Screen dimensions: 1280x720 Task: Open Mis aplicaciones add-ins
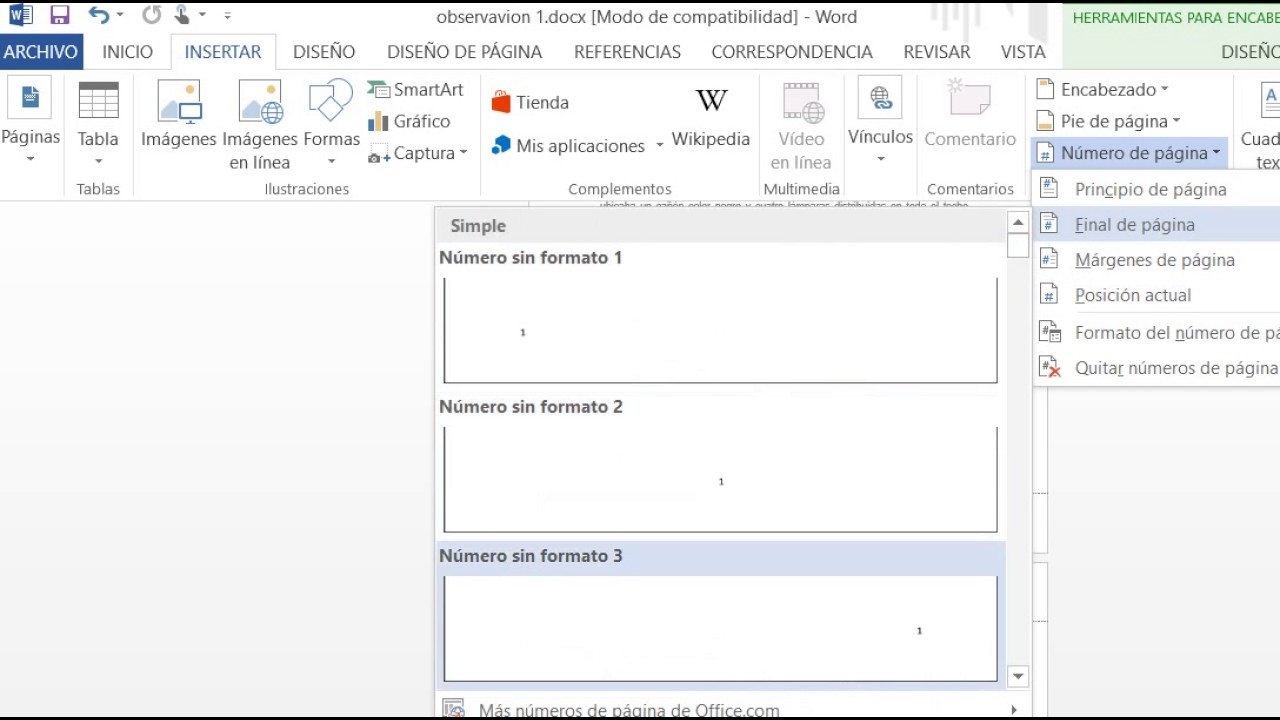(x=578, y=146)
